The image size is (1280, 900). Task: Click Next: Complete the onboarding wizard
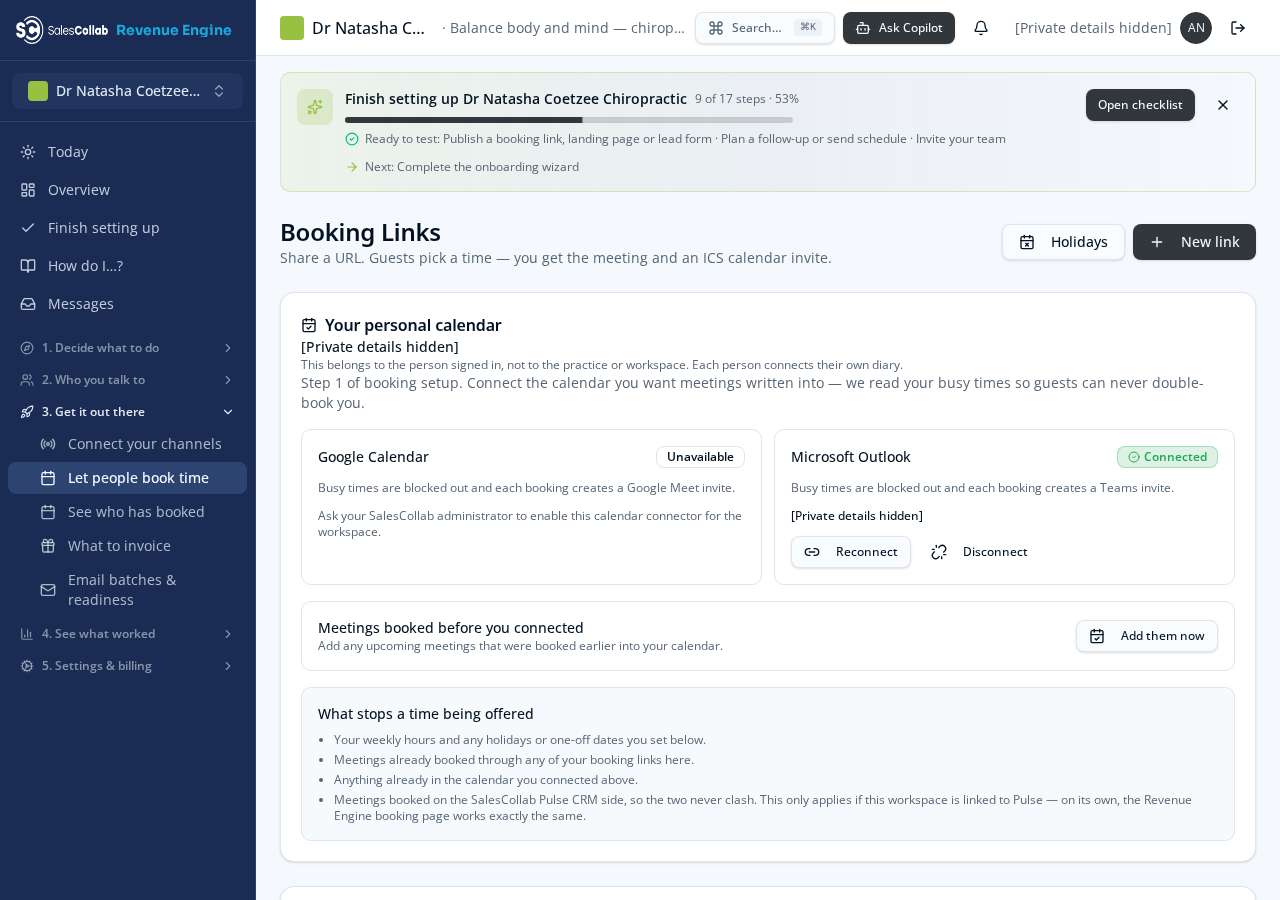472,167
